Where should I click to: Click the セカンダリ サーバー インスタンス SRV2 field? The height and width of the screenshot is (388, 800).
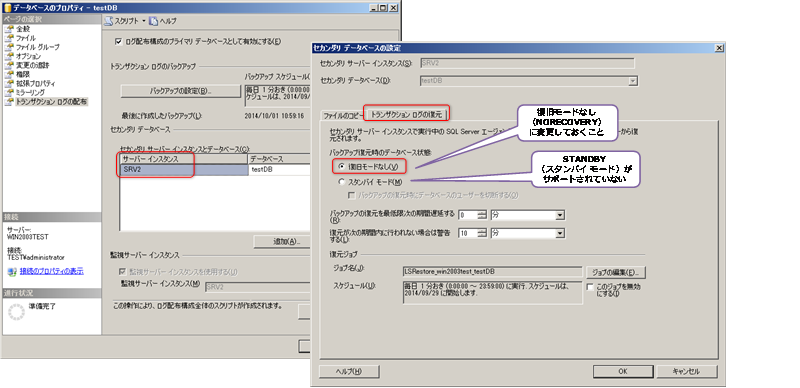tap(527, 63)
